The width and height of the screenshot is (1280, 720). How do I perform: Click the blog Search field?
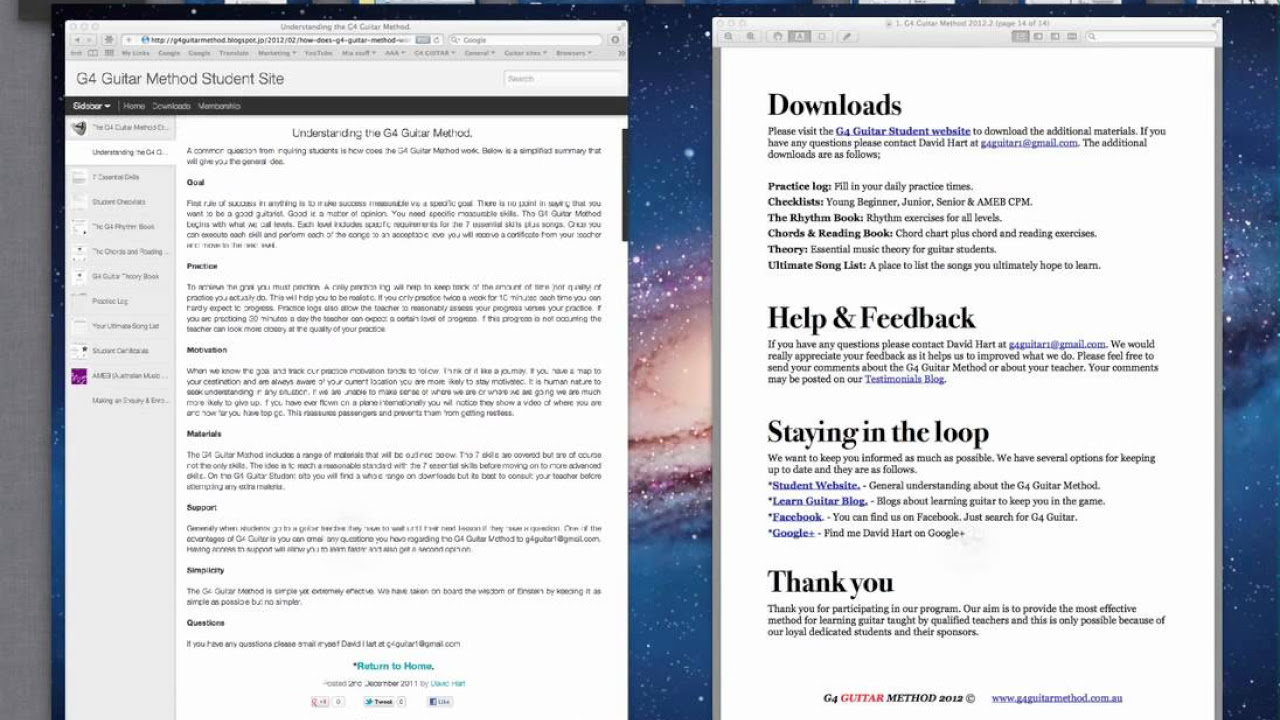pos(563,79)
